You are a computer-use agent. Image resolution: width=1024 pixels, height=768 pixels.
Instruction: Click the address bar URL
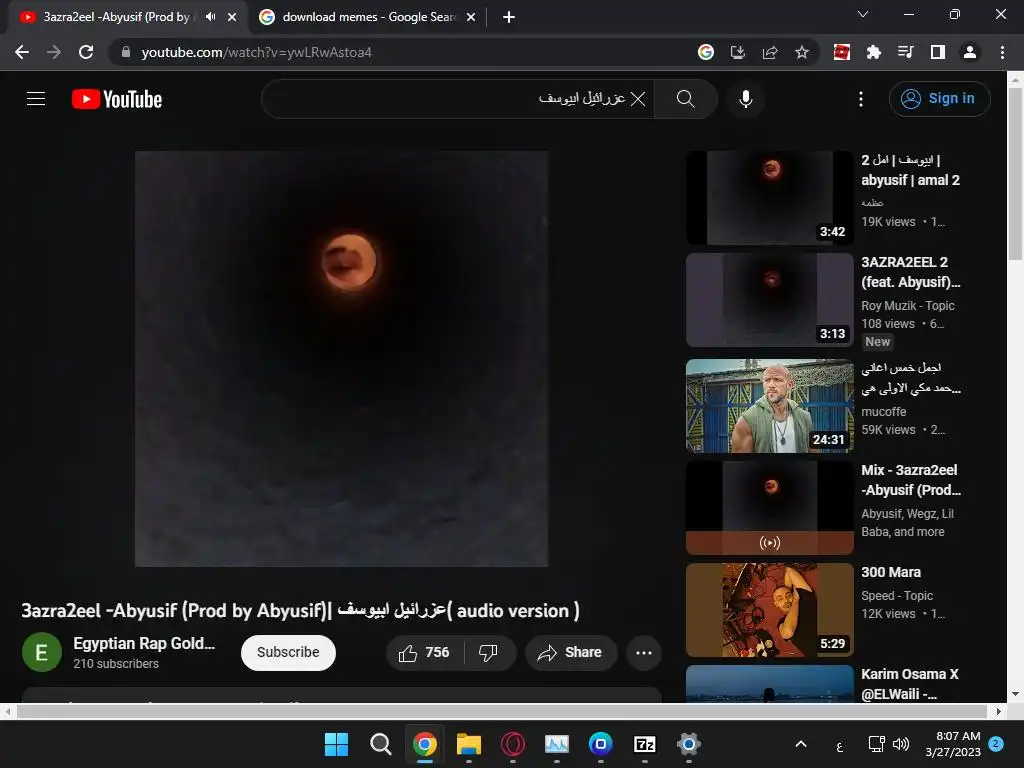point(257,52)
